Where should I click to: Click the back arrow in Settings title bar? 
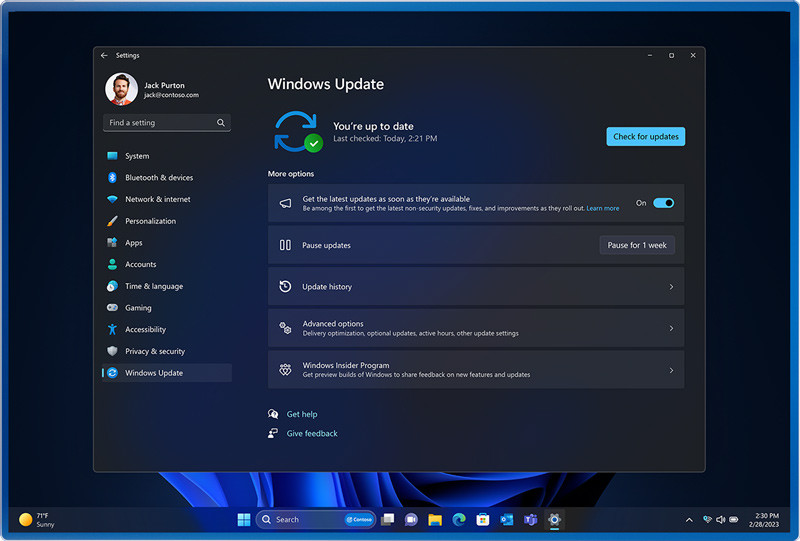coord(104,56)
